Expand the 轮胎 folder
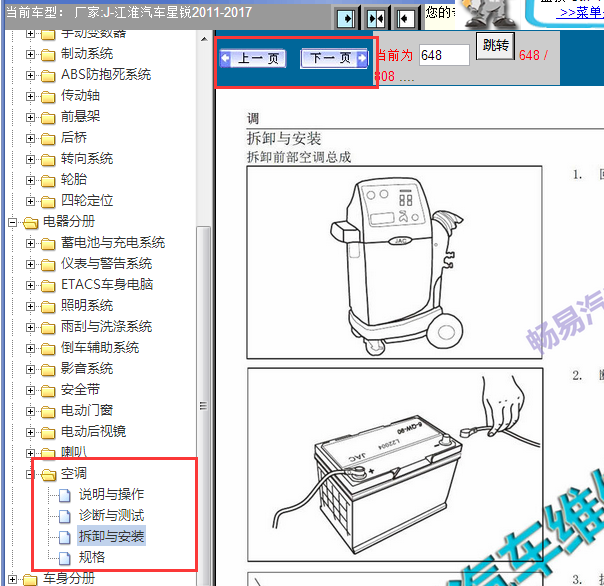 (x=30, y=180)
